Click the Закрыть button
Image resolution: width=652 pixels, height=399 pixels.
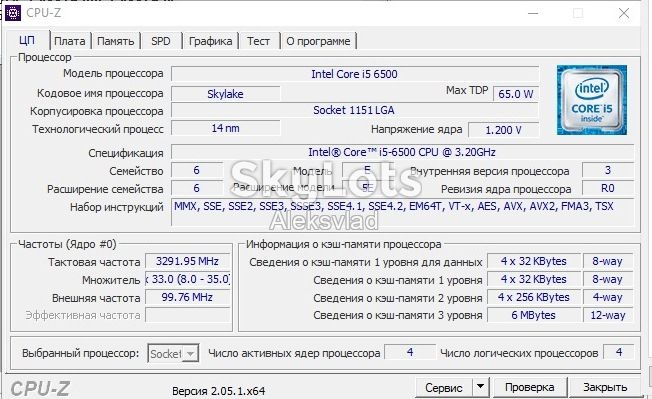click(x=605, y=387)
